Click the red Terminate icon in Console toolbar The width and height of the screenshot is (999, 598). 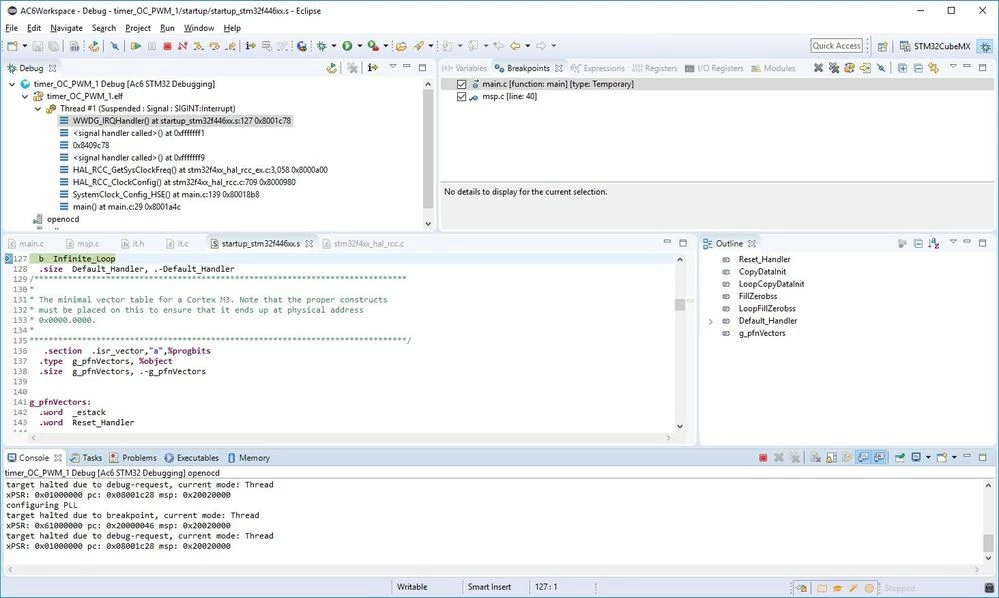click(x=763, y=457)
